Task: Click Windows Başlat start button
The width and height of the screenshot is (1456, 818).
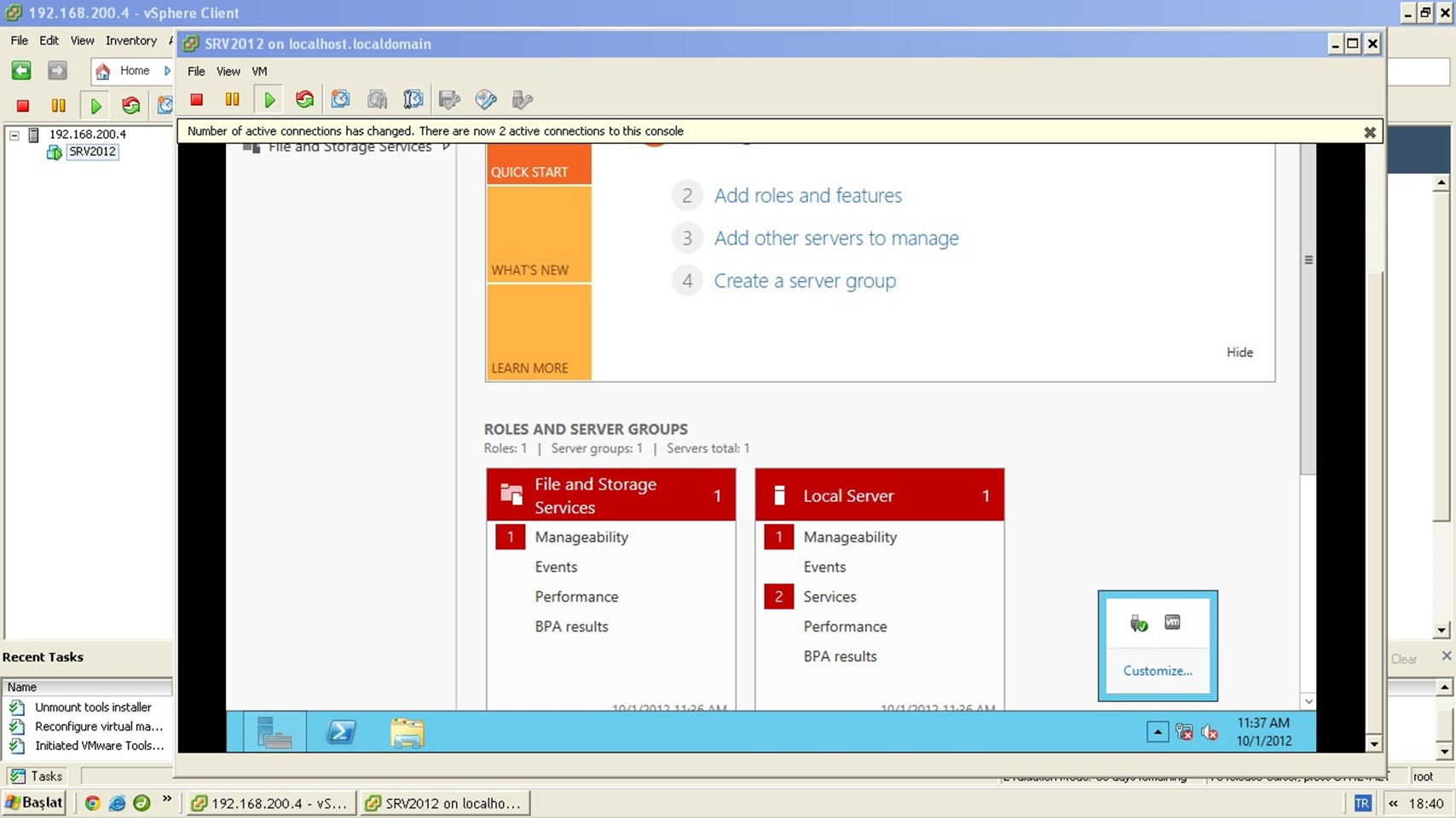Action: coord(34,803)
